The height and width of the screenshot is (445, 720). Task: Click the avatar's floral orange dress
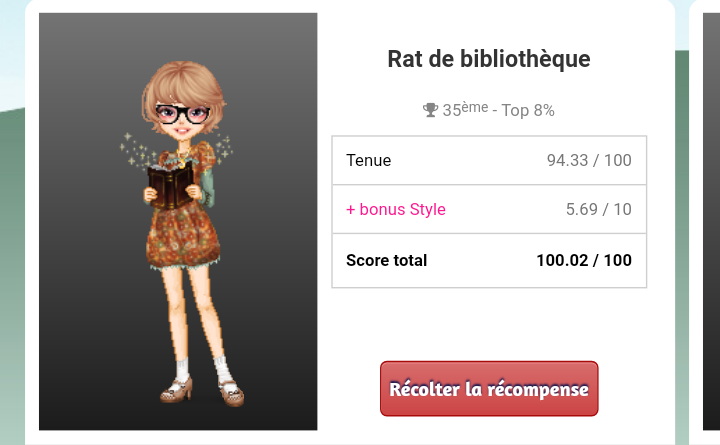183,234
